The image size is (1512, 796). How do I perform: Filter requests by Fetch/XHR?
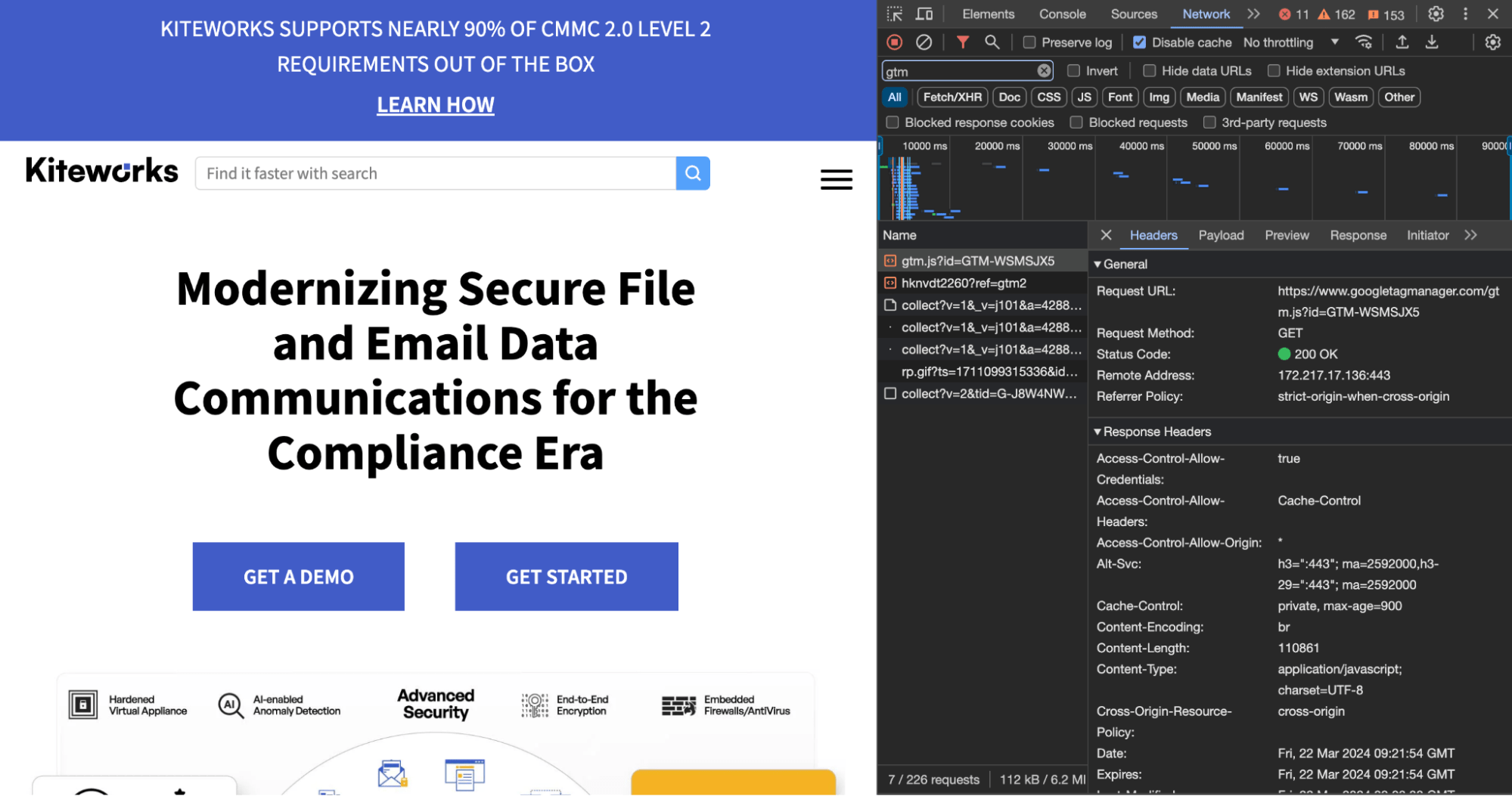(x=952, y=97)
